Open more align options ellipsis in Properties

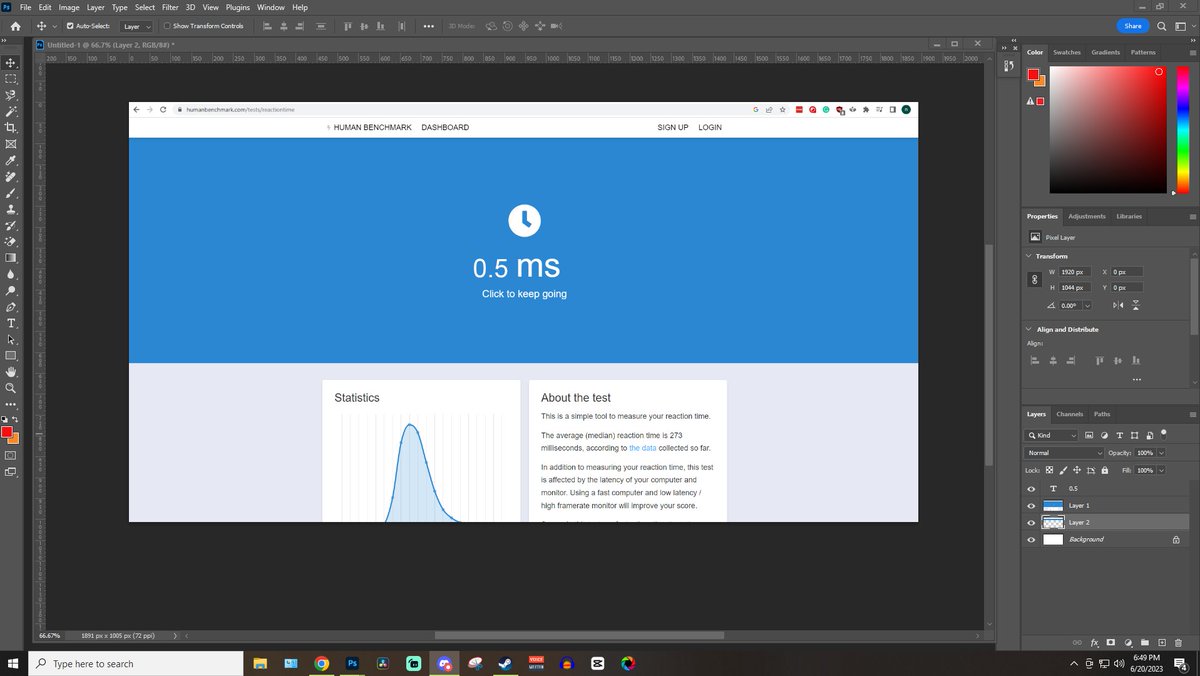pyautogui.click(x=1136, y=380)
